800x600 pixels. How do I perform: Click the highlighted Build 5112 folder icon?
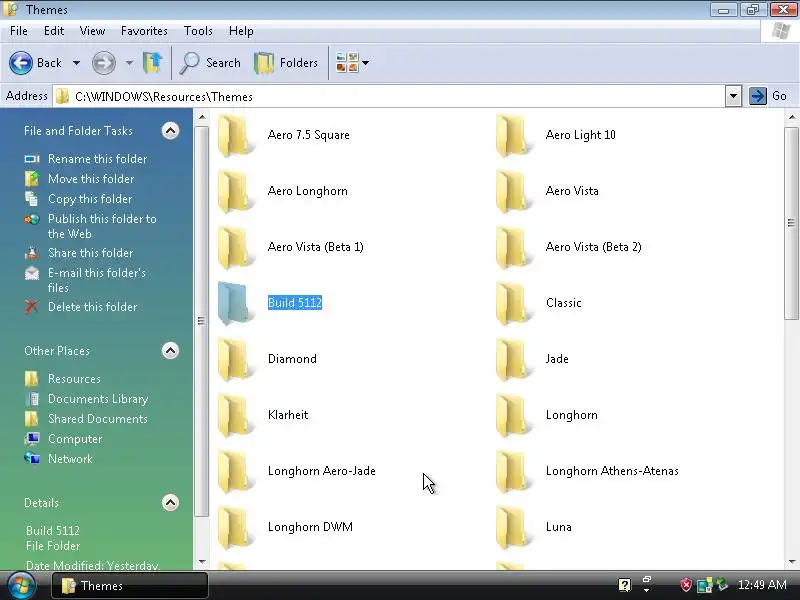[235, 303]
